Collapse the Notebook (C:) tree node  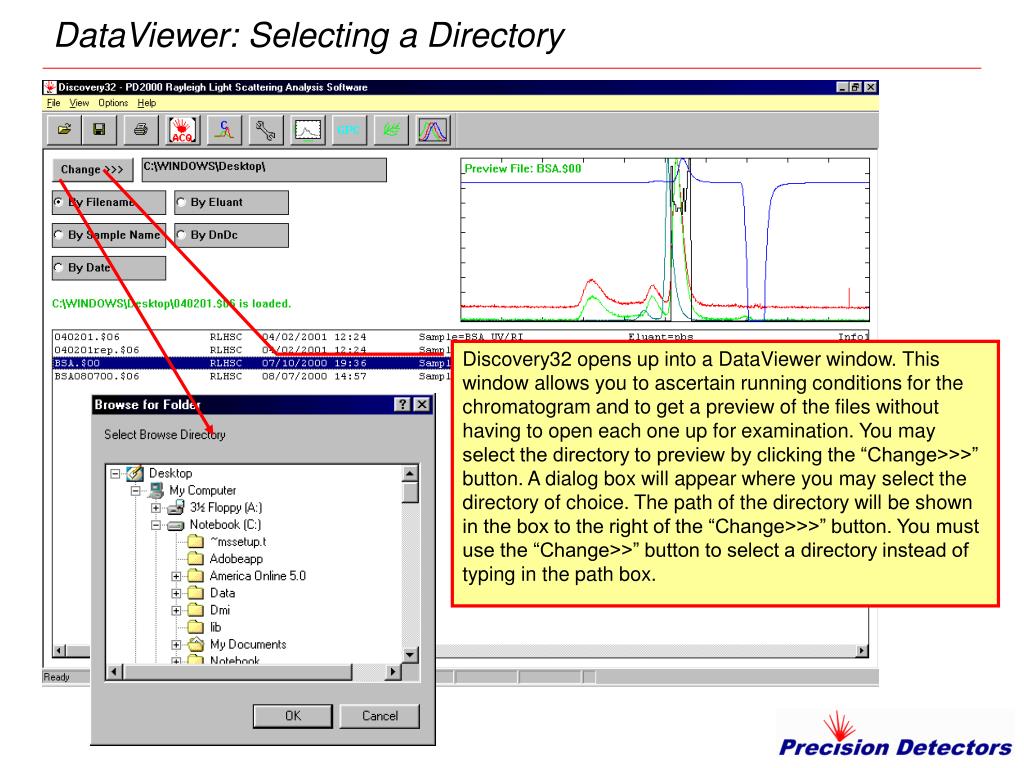tap(155, 525)
